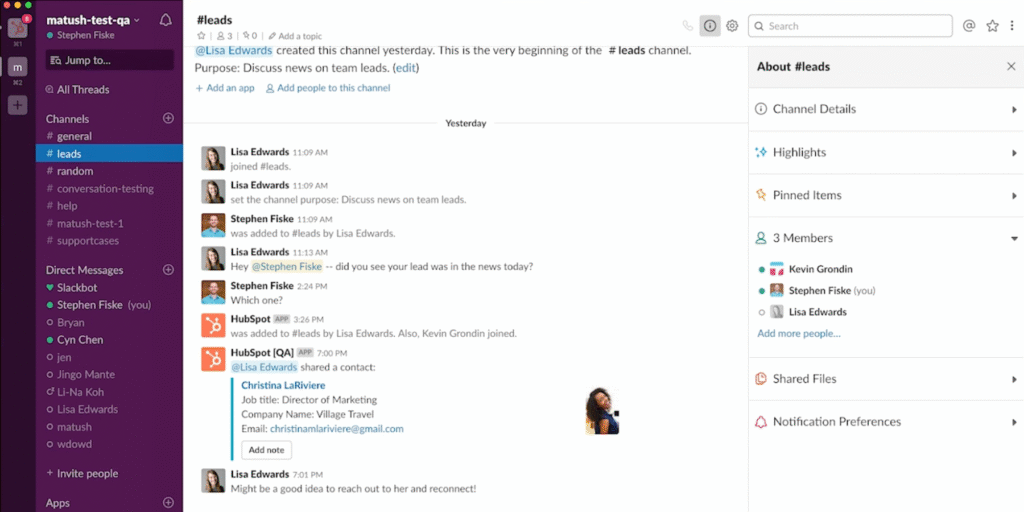Select the #leads channel in sidebar
This screenshot has width=1024, height=512.
[109, 153]
